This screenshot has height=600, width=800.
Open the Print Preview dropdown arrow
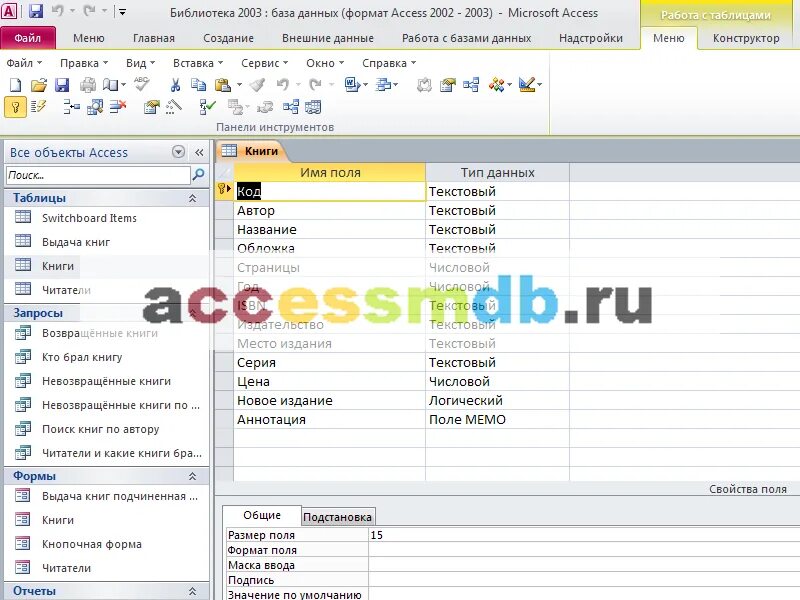123,85
